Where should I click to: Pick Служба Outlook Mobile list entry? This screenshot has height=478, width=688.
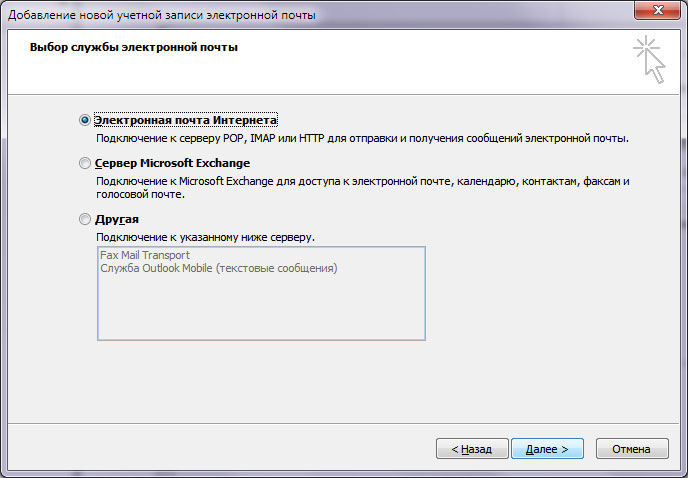pos(219,268)
